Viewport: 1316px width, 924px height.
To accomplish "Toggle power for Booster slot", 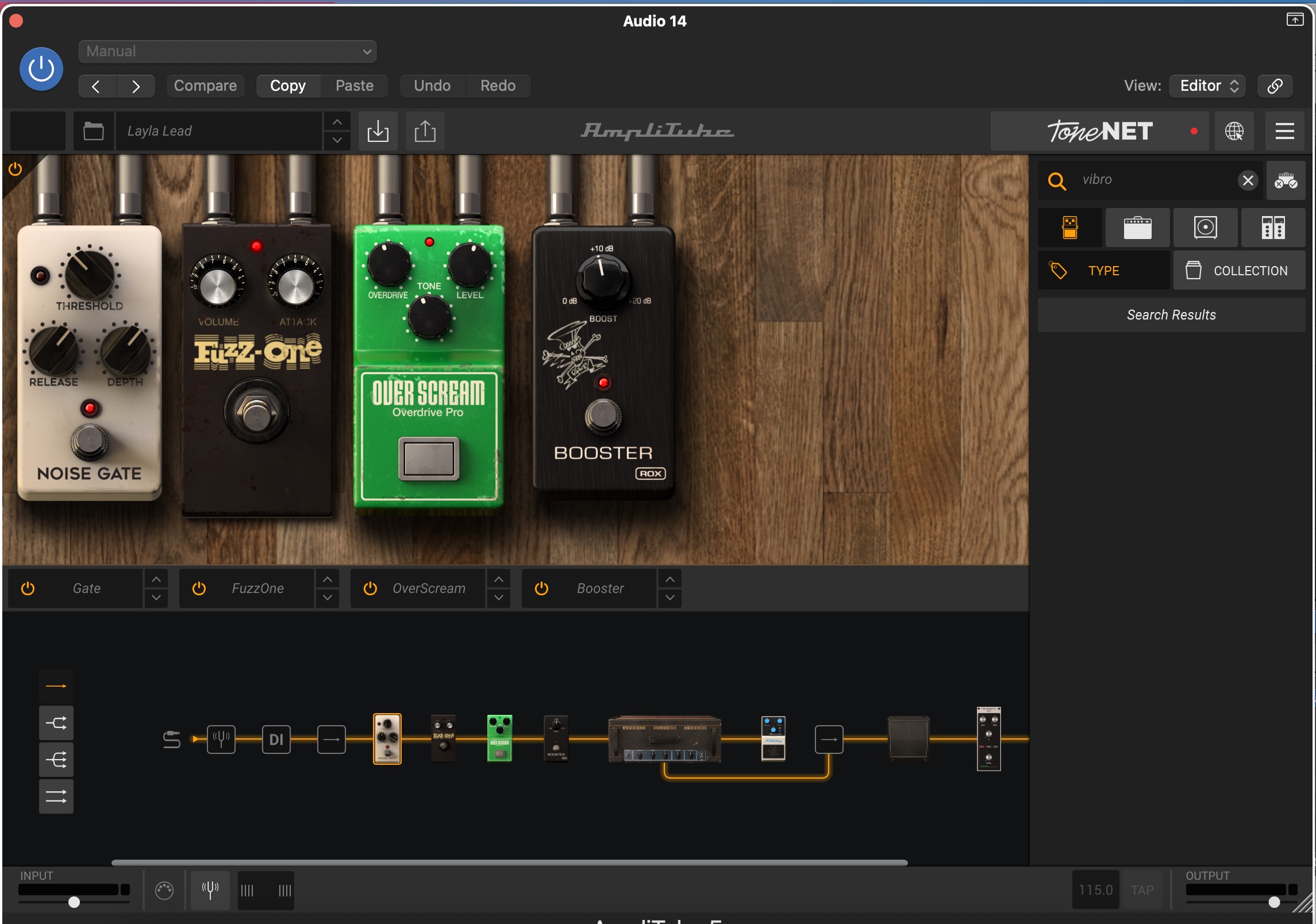I will click(x=541, y=588).
